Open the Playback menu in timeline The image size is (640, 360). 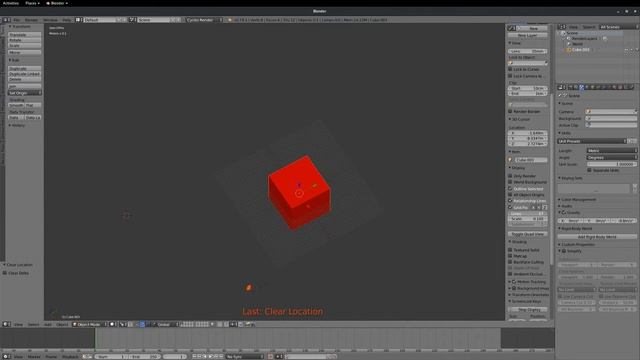[70, 357]
